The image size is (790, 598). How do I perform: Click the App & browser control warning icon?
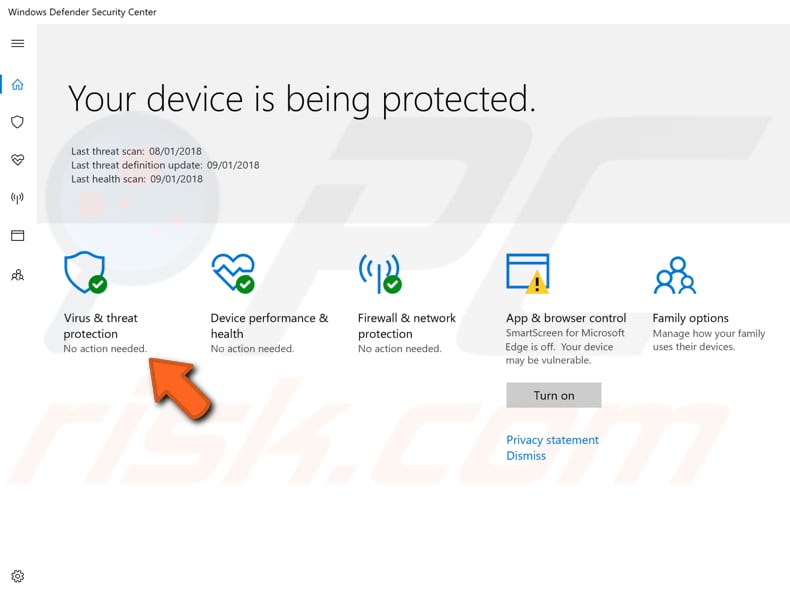click(x=527, y=273)
